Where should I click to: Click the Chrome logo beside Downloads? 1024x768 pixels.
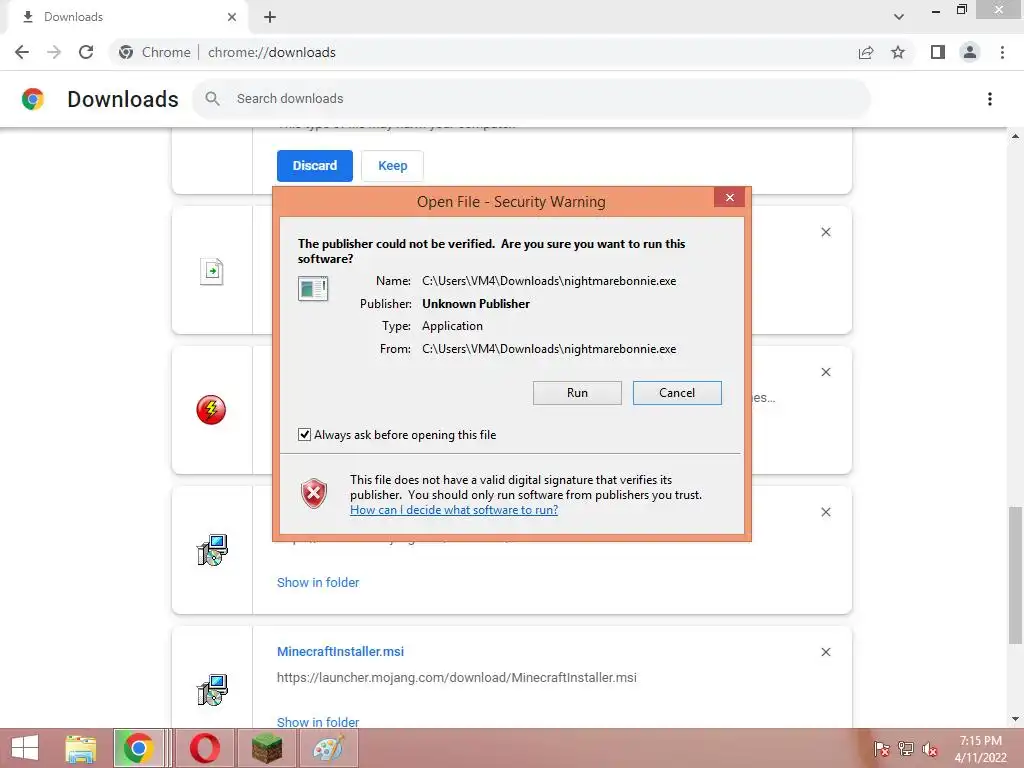[x=33, y=99]
